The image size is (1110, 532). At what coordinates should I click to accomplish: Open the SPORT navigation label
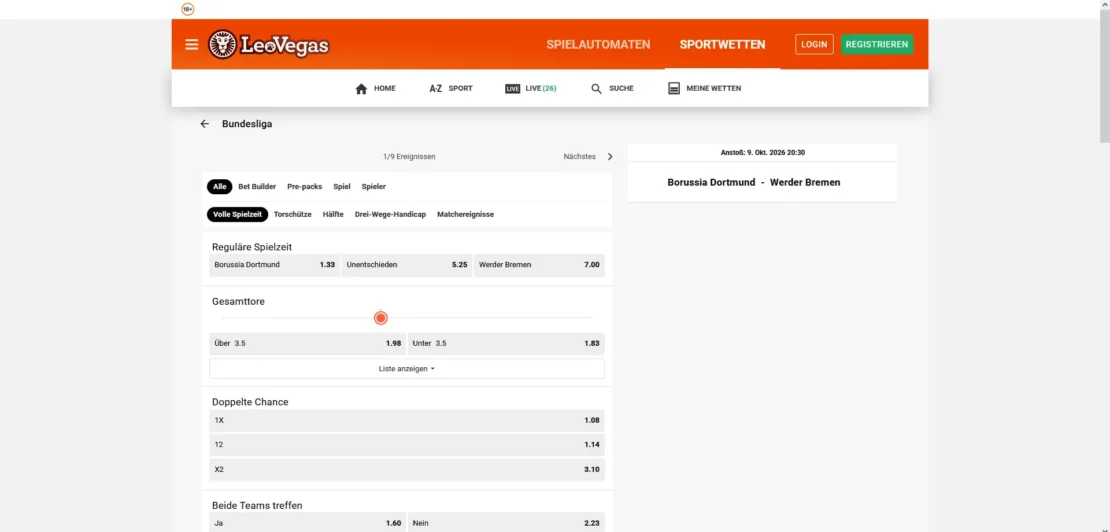461,88
